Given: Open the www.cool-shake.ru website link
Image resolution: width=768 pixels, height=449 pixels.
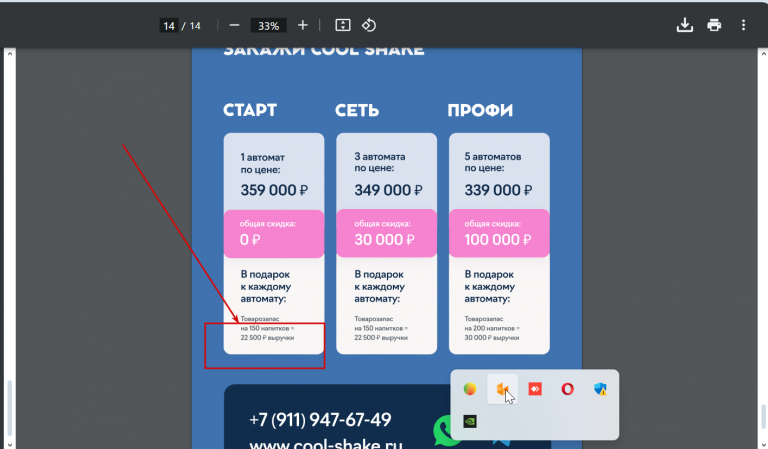Looking at the screenshot, I should pos(326,444).
